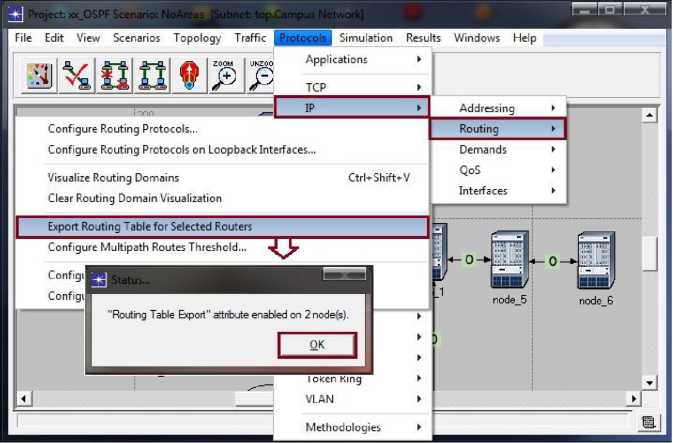
Task: Click the Protocols menu
Action: coord(303,38)
